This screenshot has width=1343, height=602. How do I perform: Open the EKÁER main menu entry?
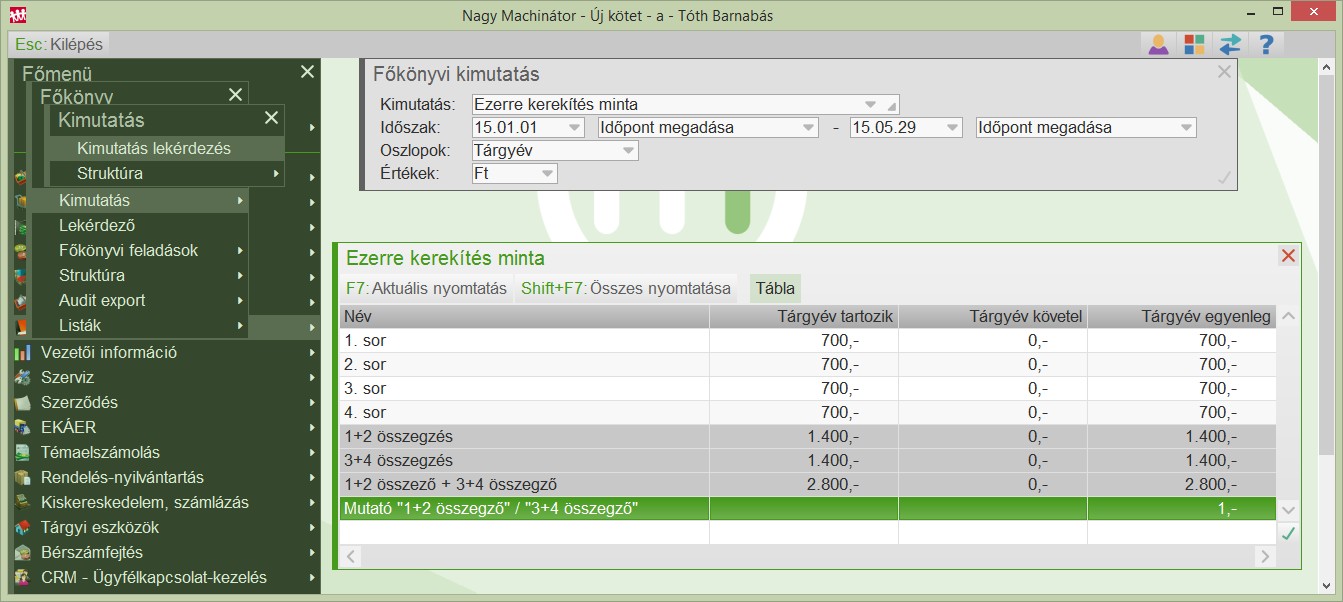coord(165,427)
